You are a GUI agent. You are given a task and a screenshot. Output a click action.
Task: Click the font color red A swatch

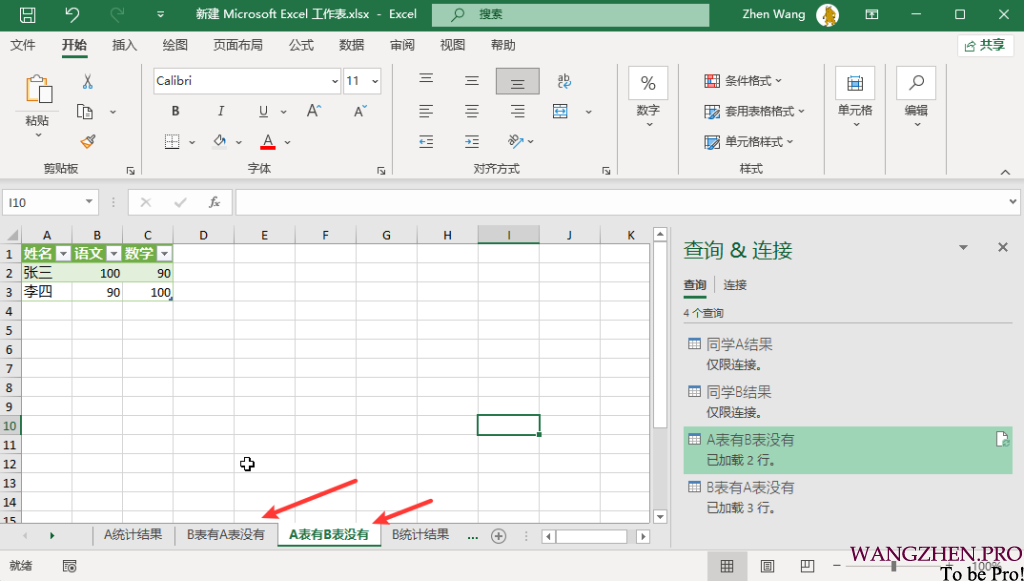267,141
